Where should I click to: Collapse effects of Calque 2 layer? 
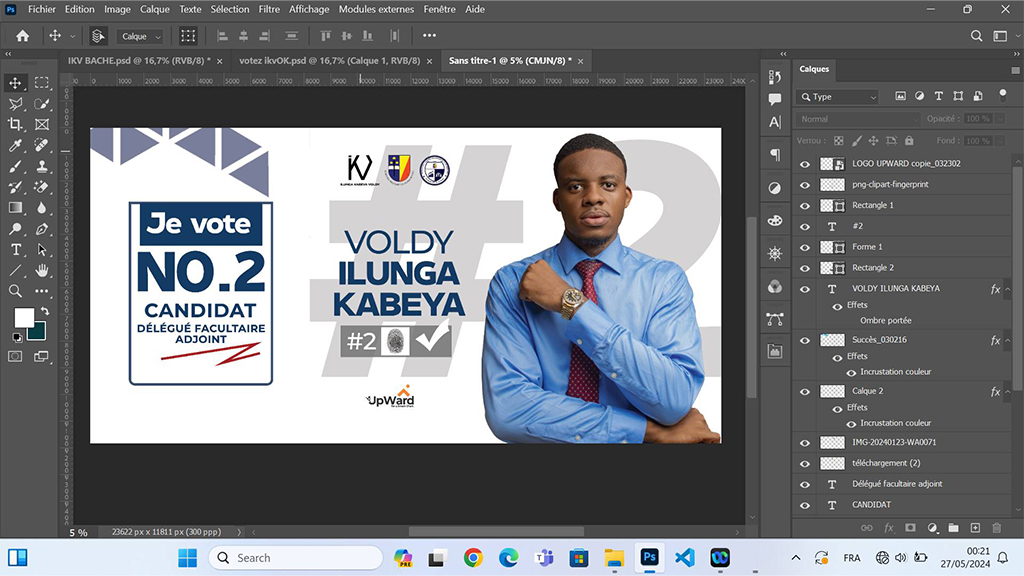(1008, 392)
